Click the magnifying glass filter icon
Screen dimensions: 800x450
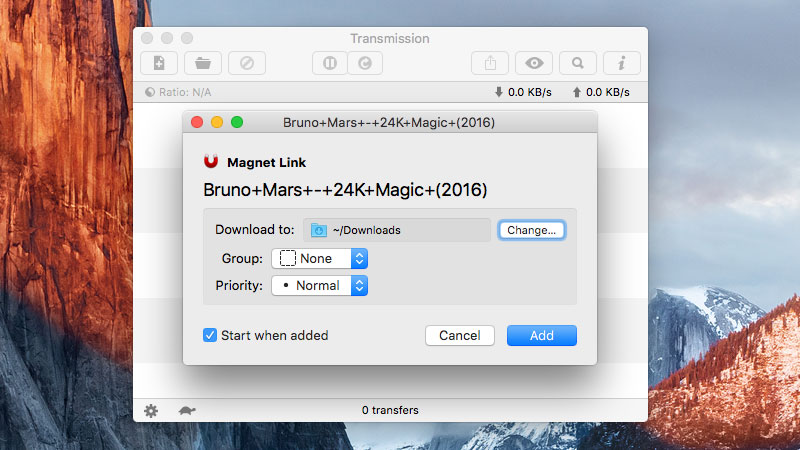click(578, 63)
